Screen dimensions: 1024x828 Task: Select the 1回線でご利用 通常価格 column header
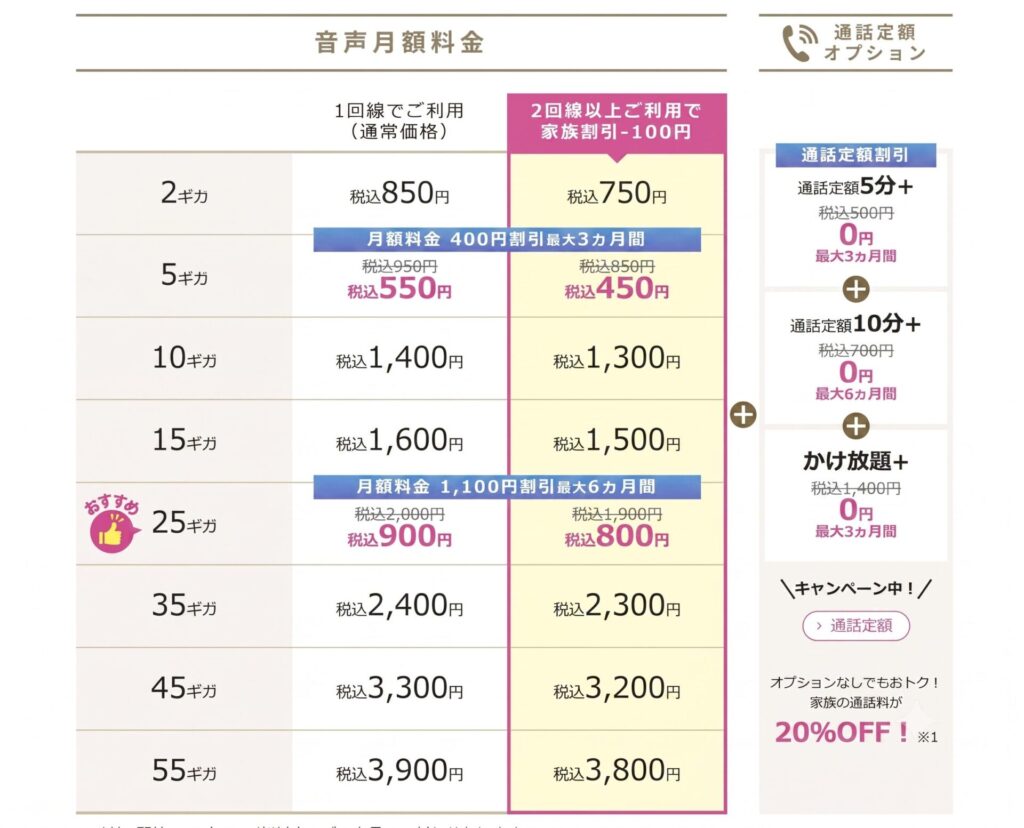[399, 121]
